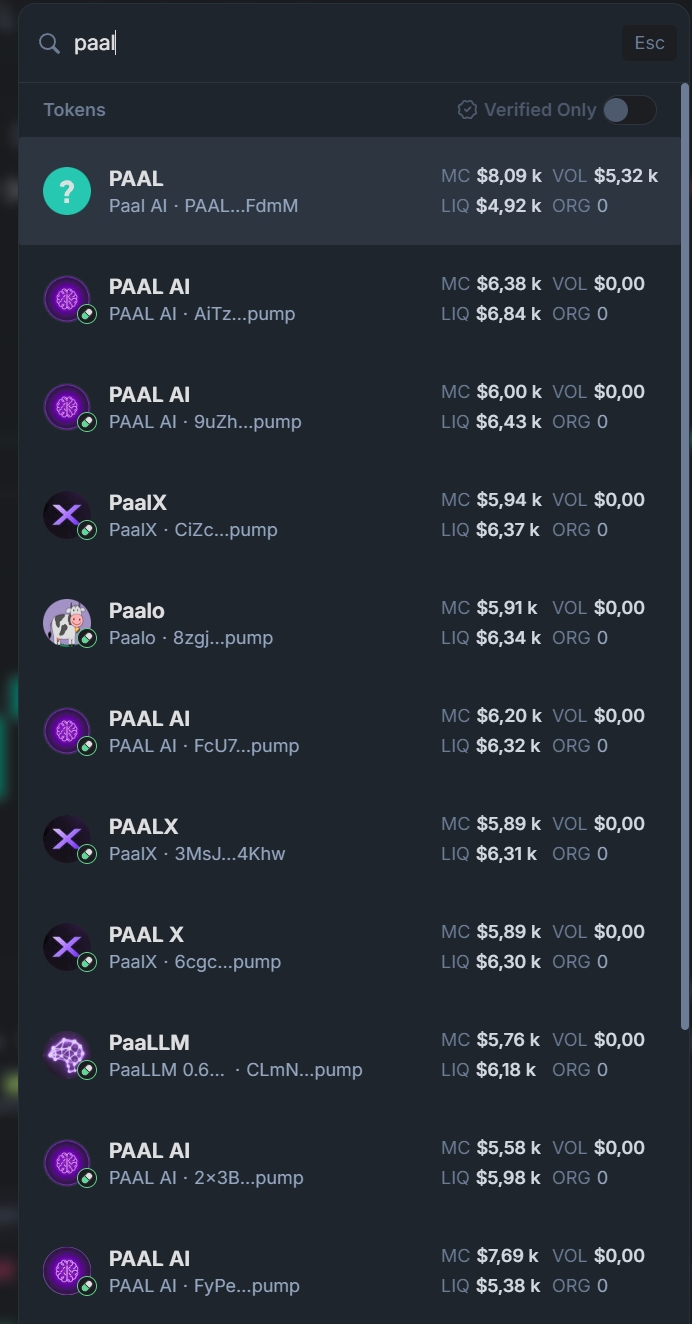Click the search field containing 'paal'
The width and height of the screenshot is (692, 1324).
pyautogui.click(x=340, y=43)
